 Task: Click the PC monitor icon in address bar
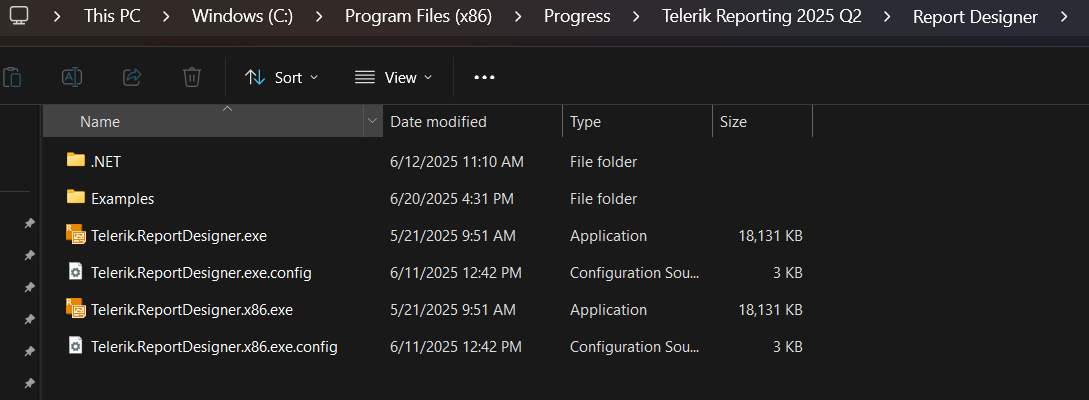pos(19,16)
